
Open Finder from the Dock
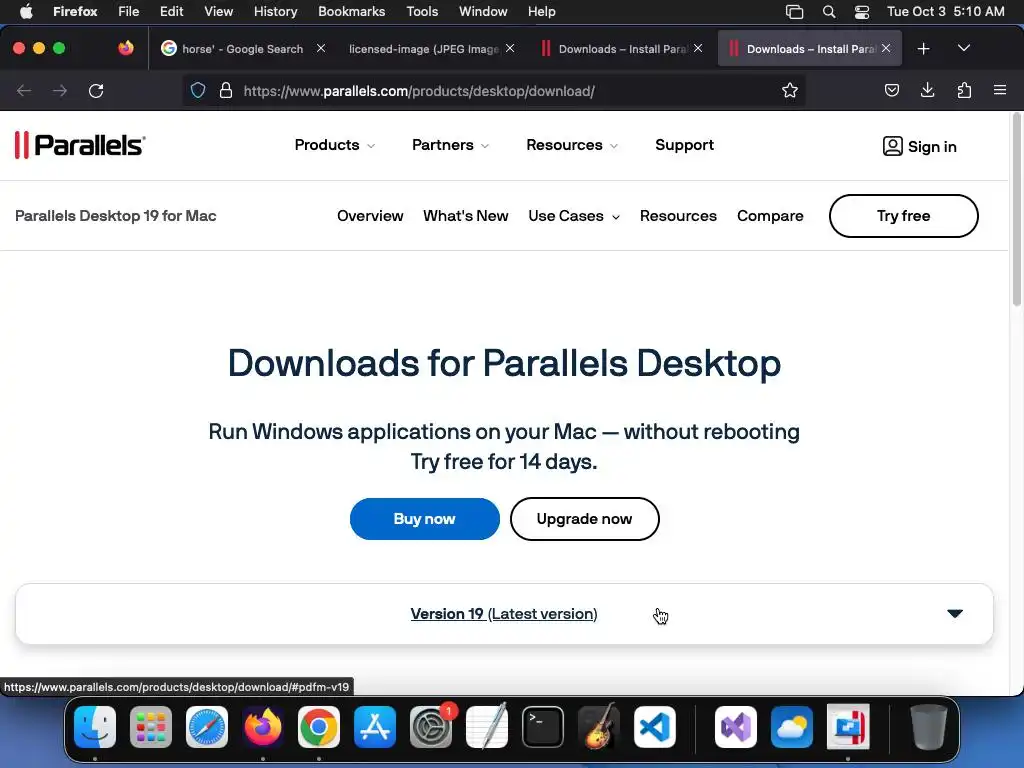(95, 727)
